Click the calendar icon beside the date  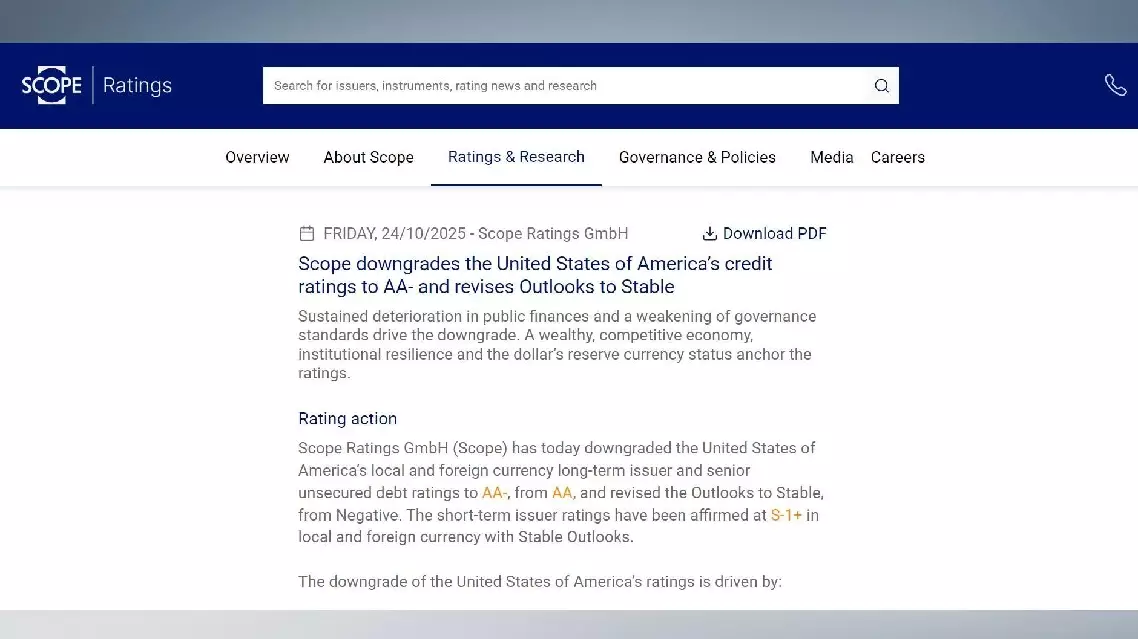[x=307, y=234]
